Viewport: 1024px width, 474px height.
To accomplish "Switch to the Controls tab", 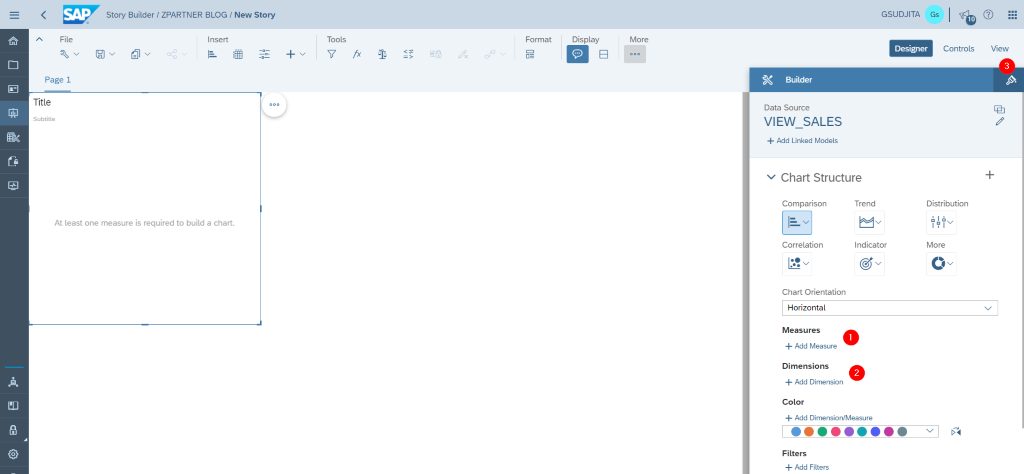I will coord(958,48).
